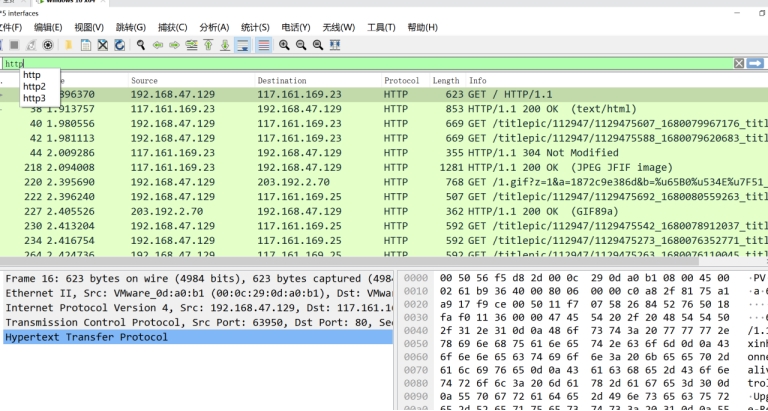This screenshot has height=411, width=768.
Task: Toggle auto-scroll during live capture
Action: tap(242, 45)
